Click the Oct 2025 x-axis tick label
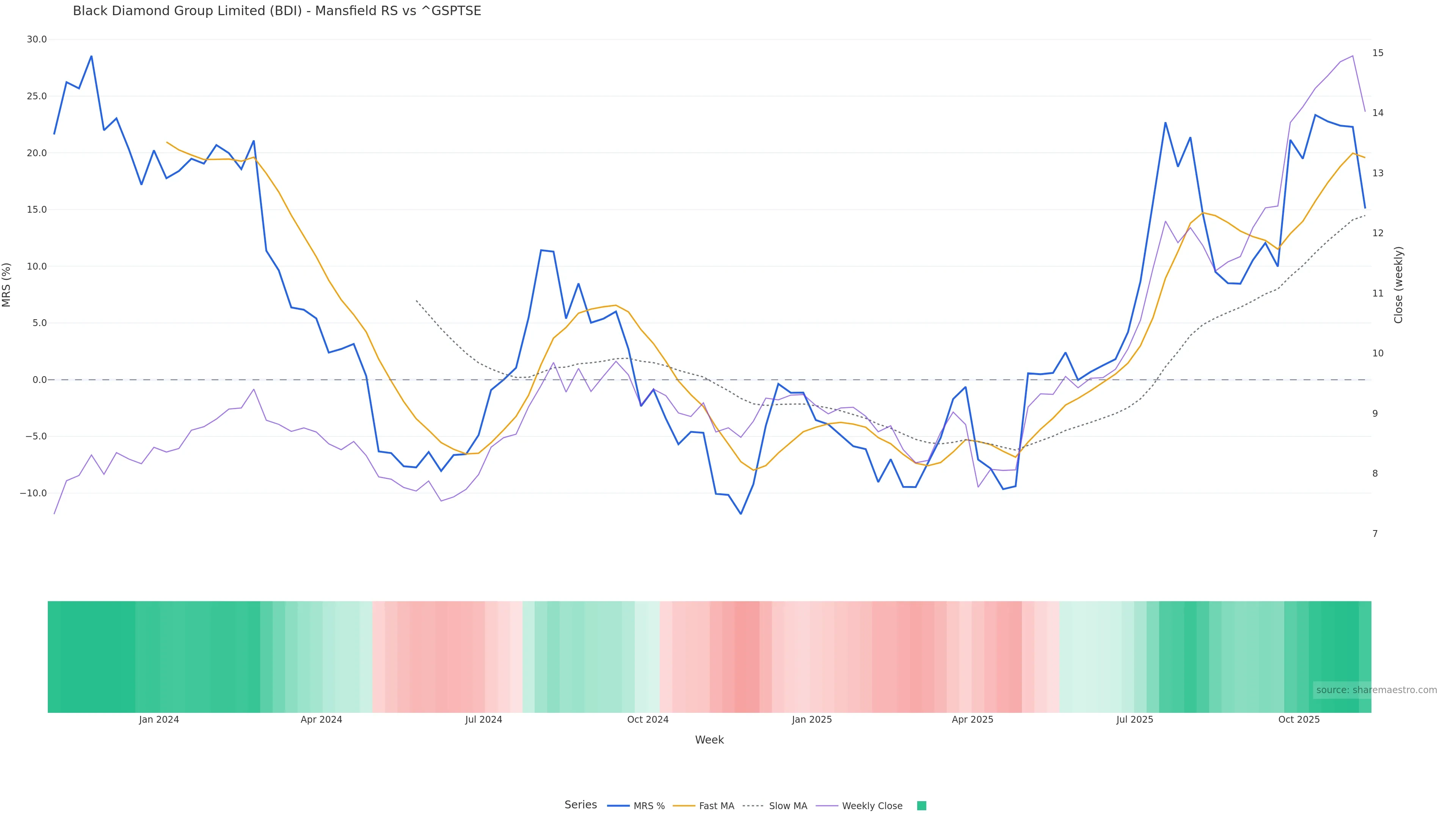 1299,720
